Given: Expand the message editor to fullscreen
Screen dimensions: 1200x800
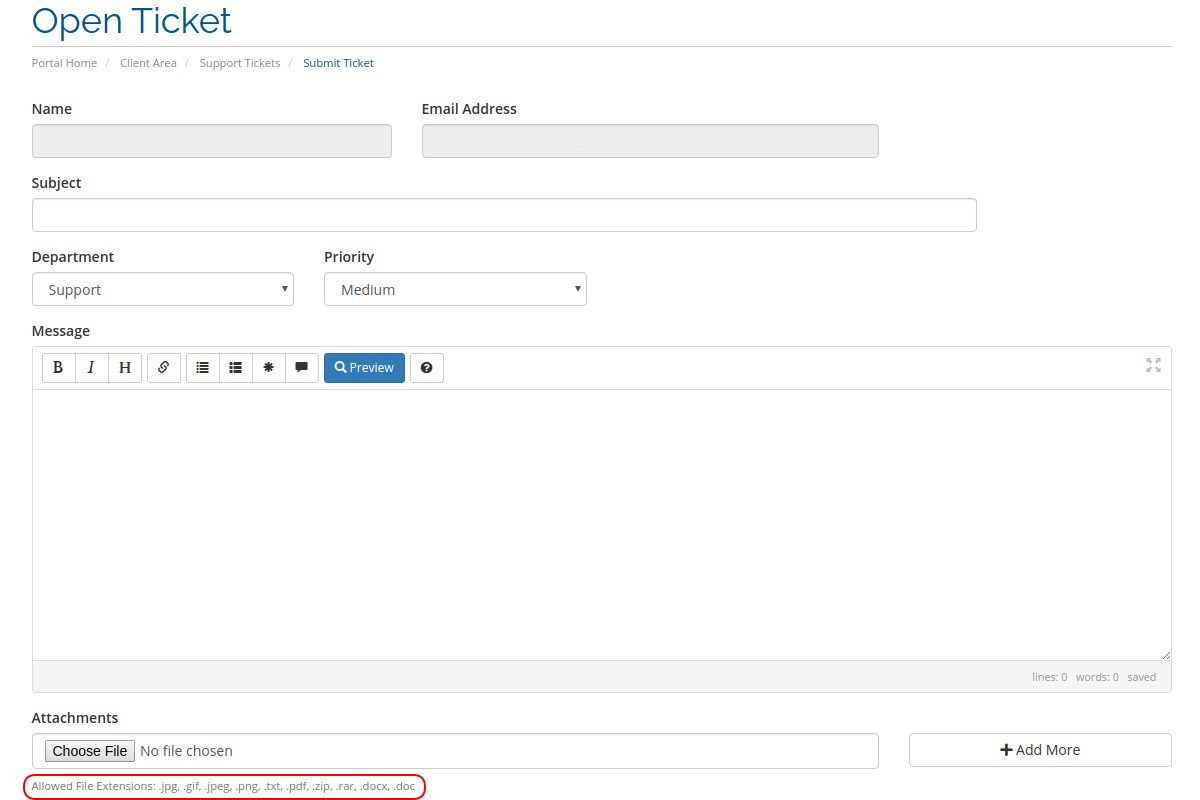Looking at the screenshot, I should (1153, 365).
